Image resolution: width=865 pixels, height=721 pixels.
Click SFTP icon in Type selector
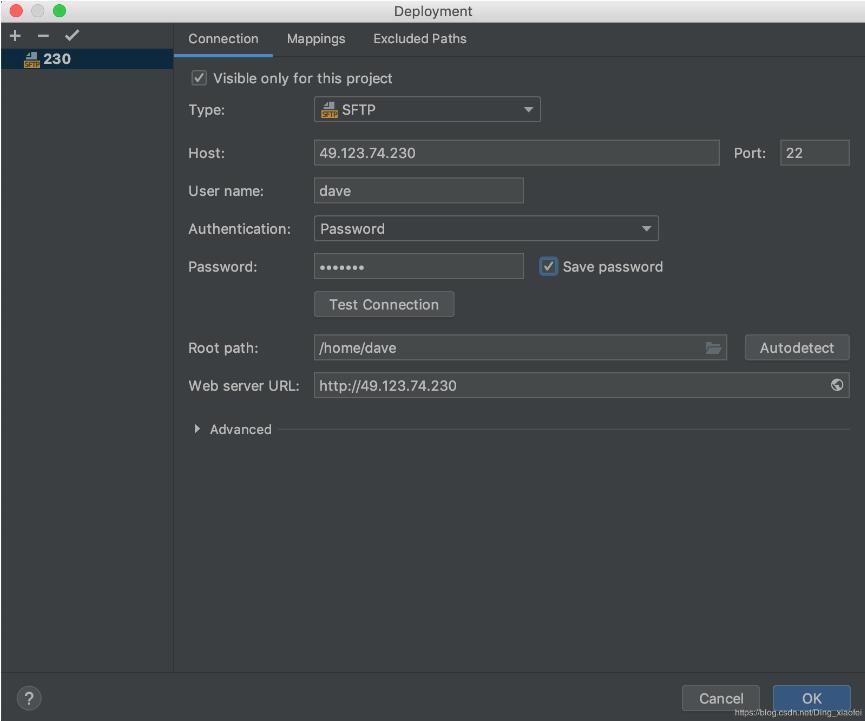coord(329,110)
